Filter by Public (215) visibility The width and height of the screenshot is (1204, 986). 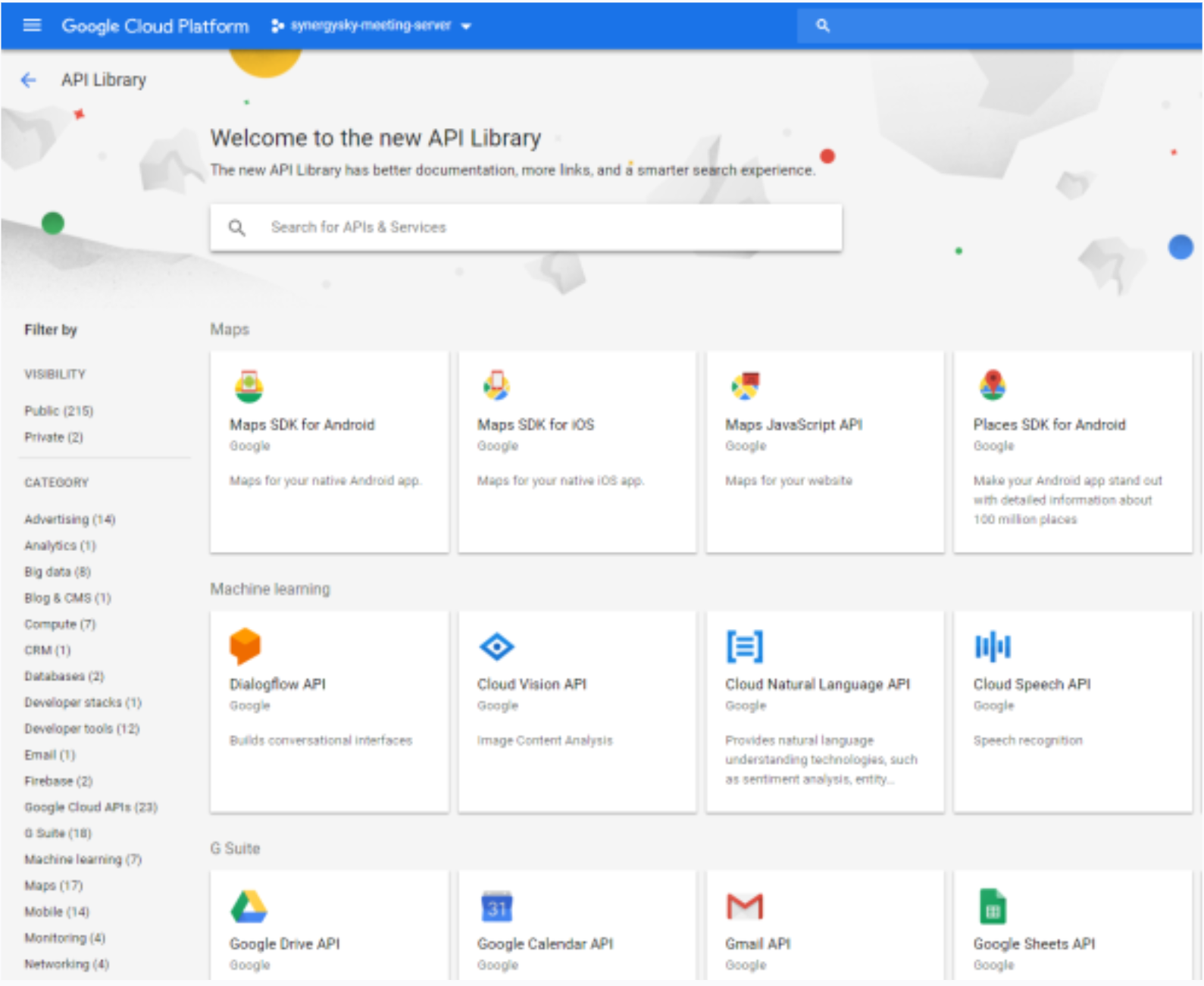(58, 411)
